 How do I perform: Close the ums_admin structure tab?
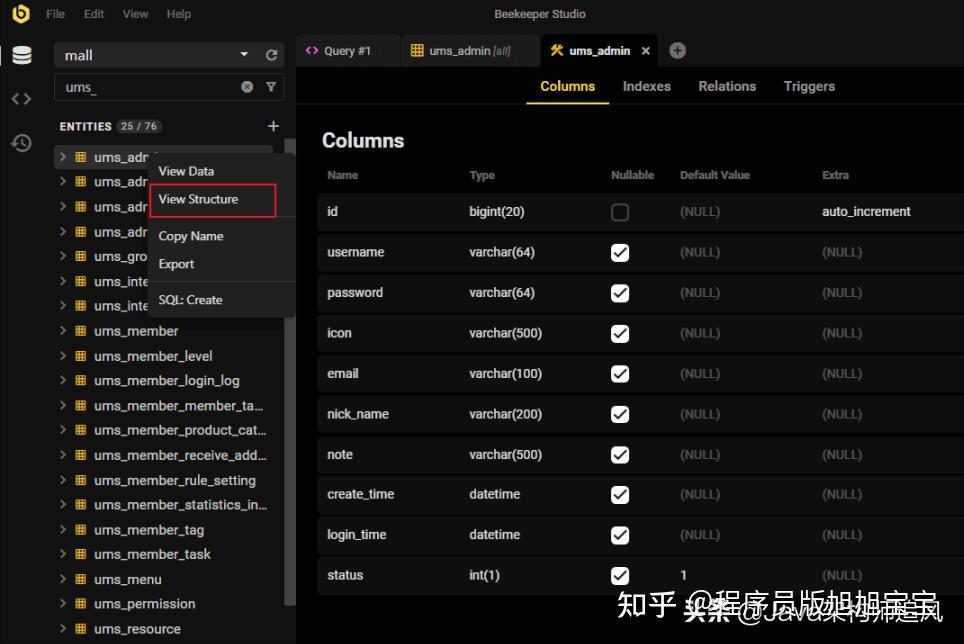[x=646, y=51]
